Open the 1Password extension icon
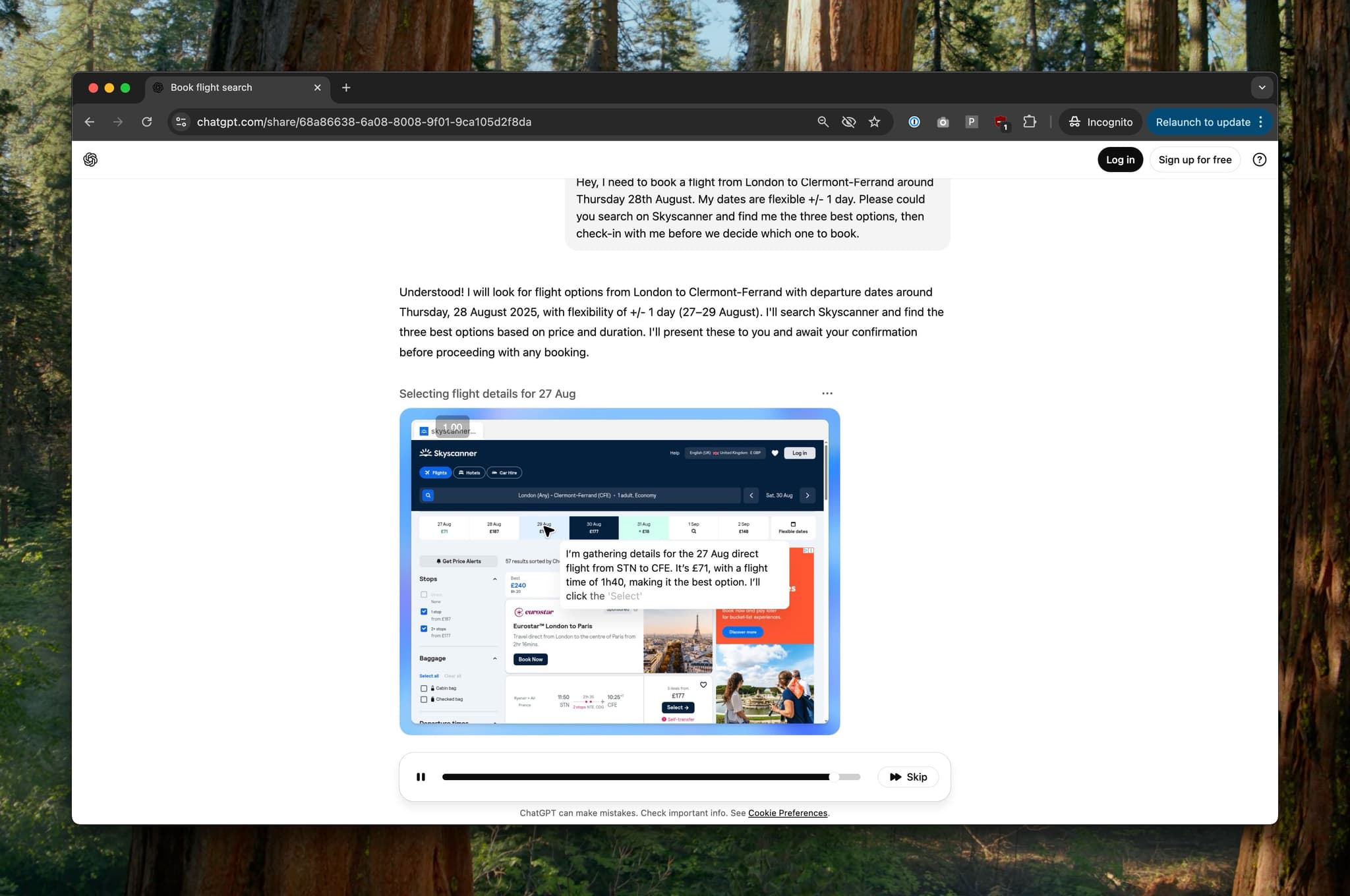 pos(914,122)
